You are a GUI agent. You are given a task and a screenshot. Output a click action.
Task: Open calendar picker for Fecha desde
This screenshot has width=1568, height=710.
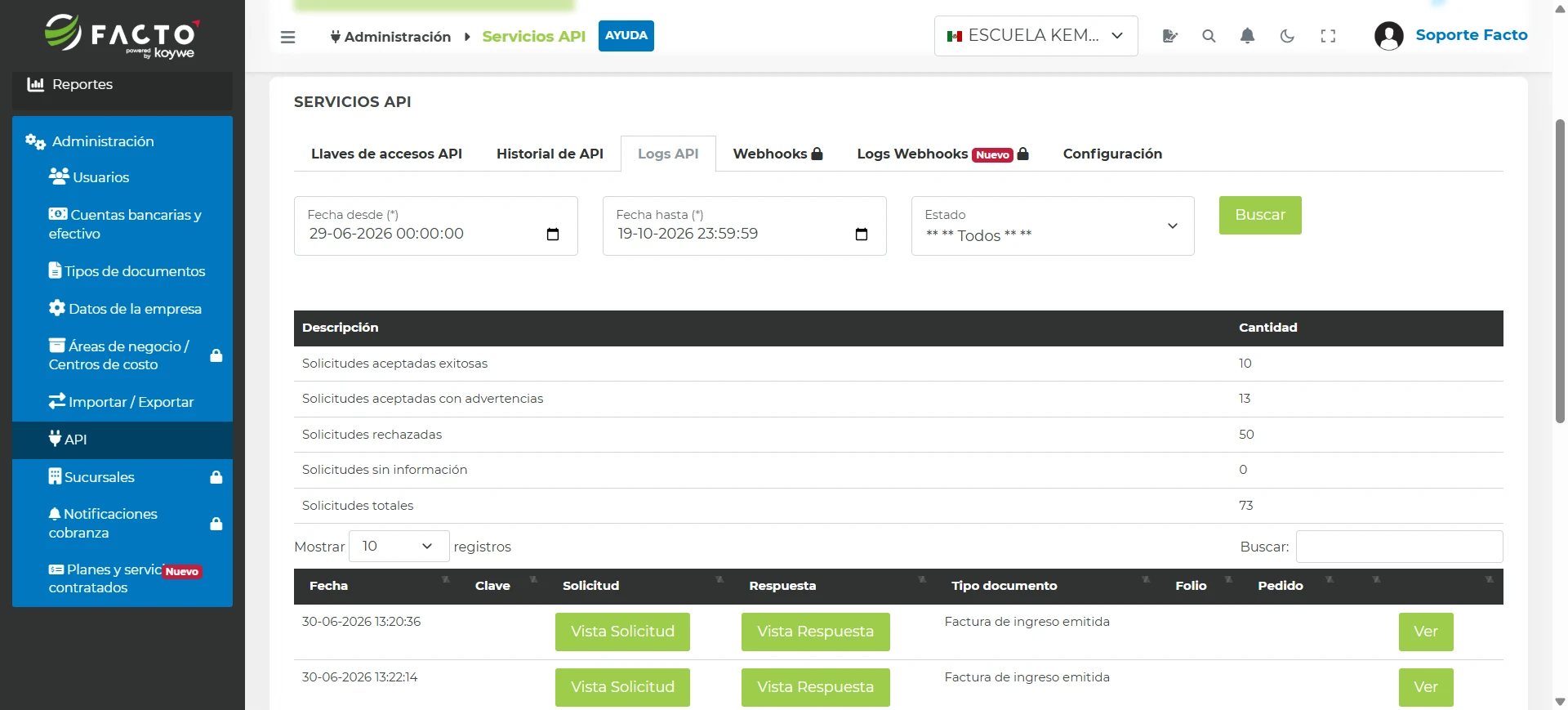tap(553, 234)
